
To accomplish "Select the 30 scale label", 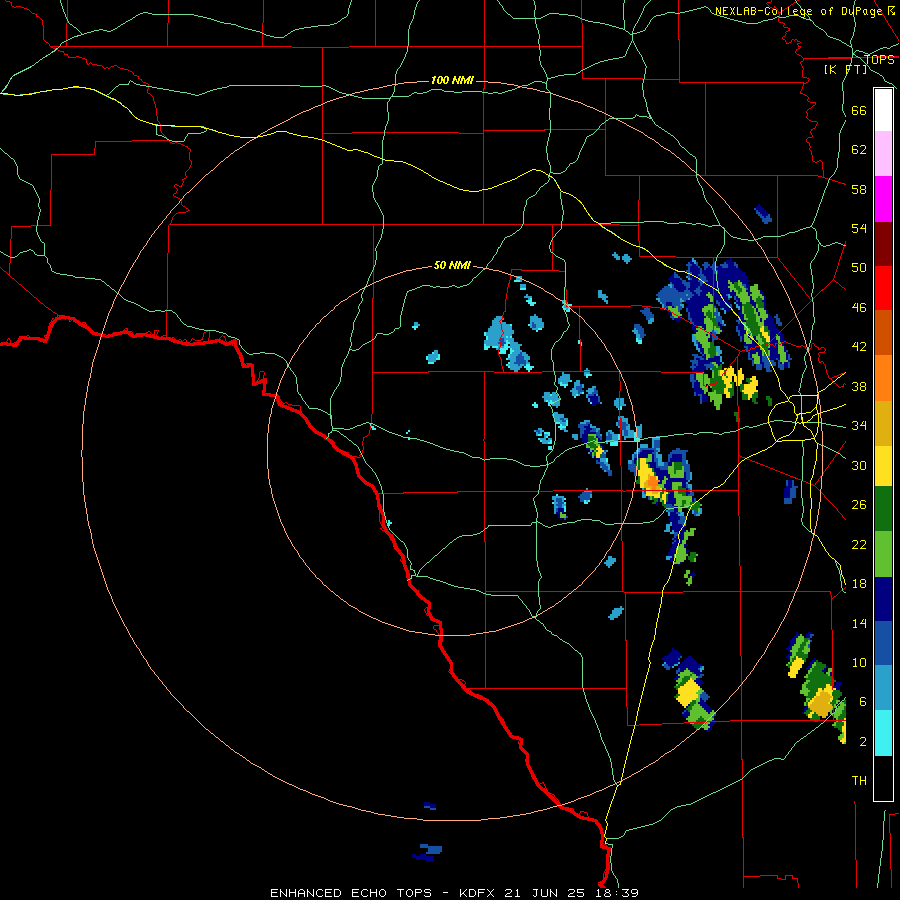I will coord(859,465).
